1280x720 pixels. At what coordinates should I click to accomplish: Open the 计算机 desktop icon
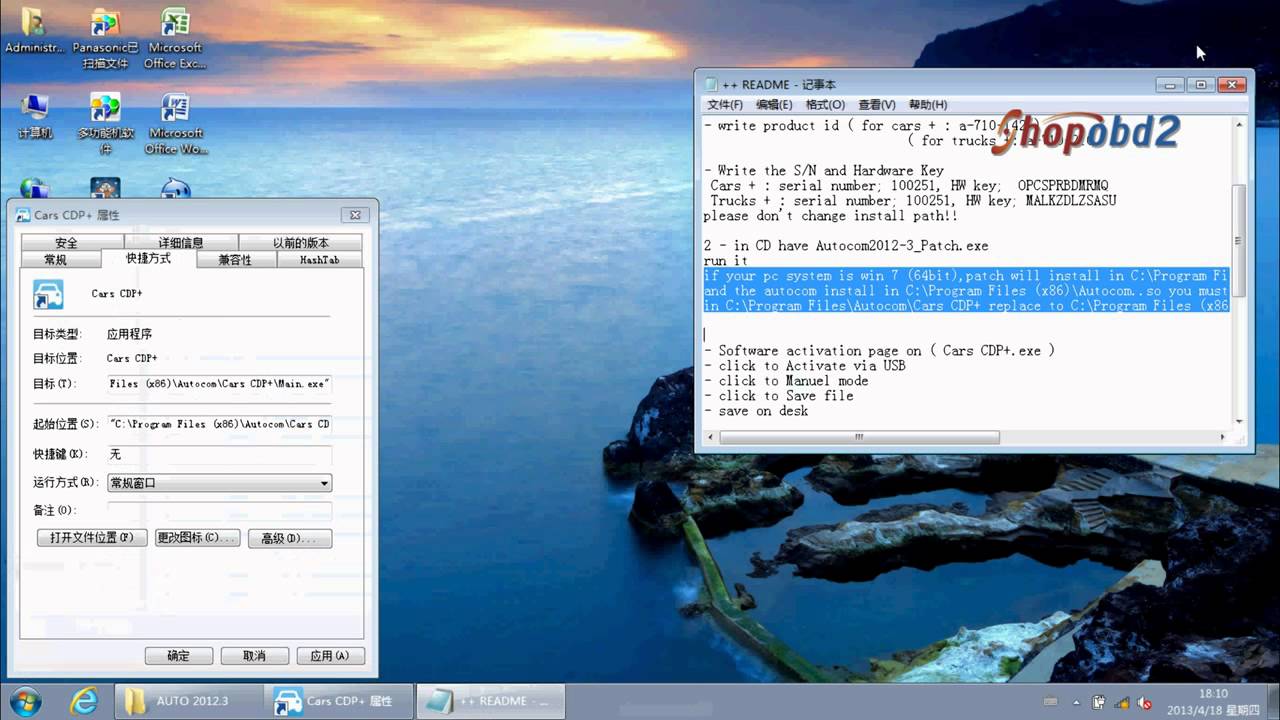pos(33,116)
